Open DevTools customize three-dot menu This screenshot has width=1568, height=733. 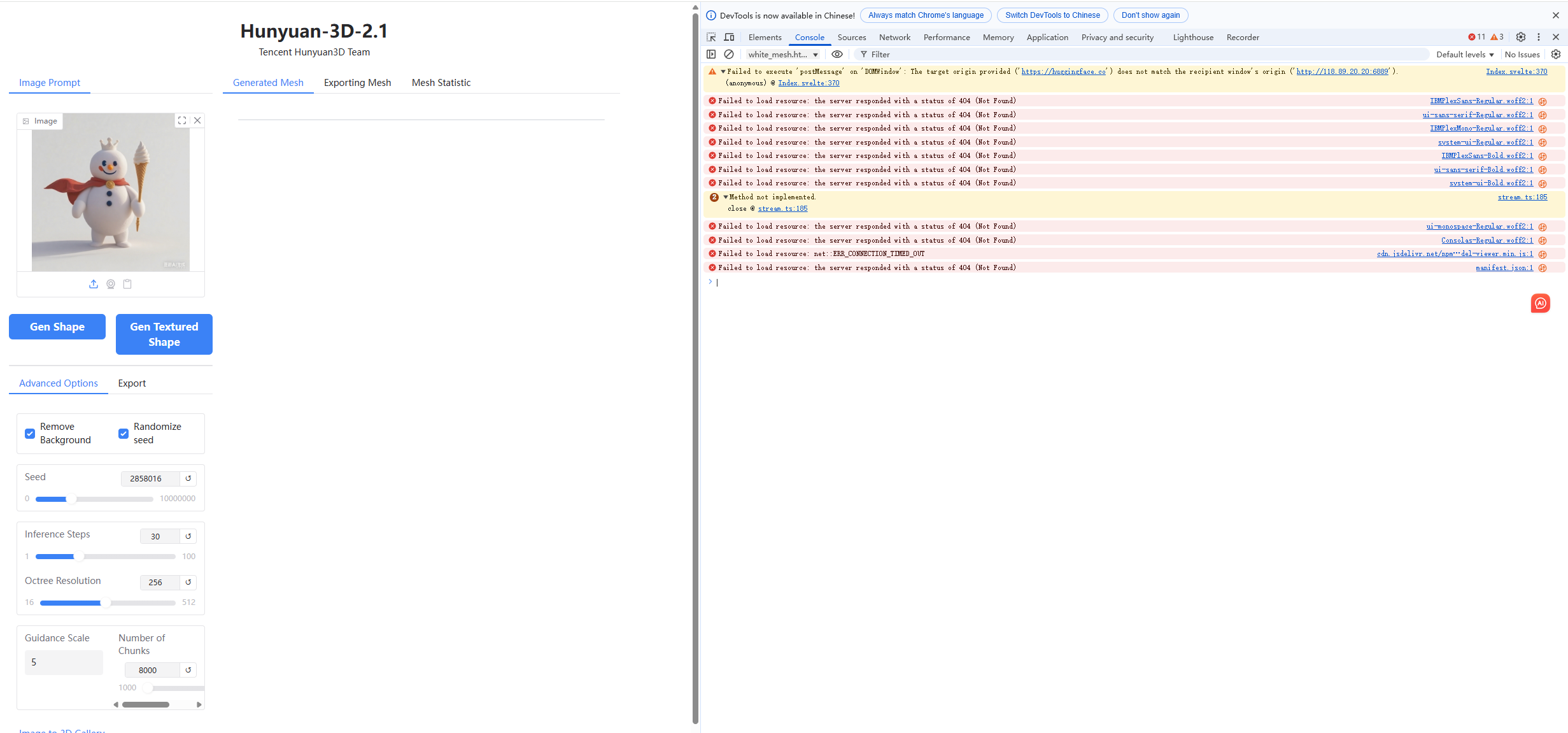click(x=1539, y=38)
